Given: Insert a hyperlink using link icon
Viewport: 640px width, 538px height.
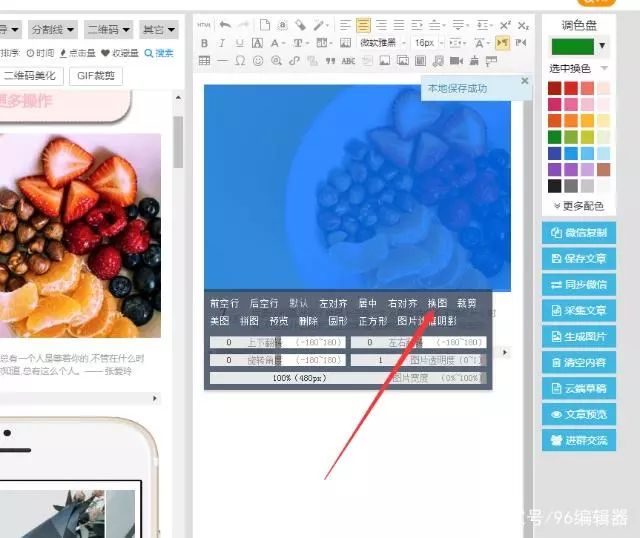Looking at the screenshot, I should 294,61.
